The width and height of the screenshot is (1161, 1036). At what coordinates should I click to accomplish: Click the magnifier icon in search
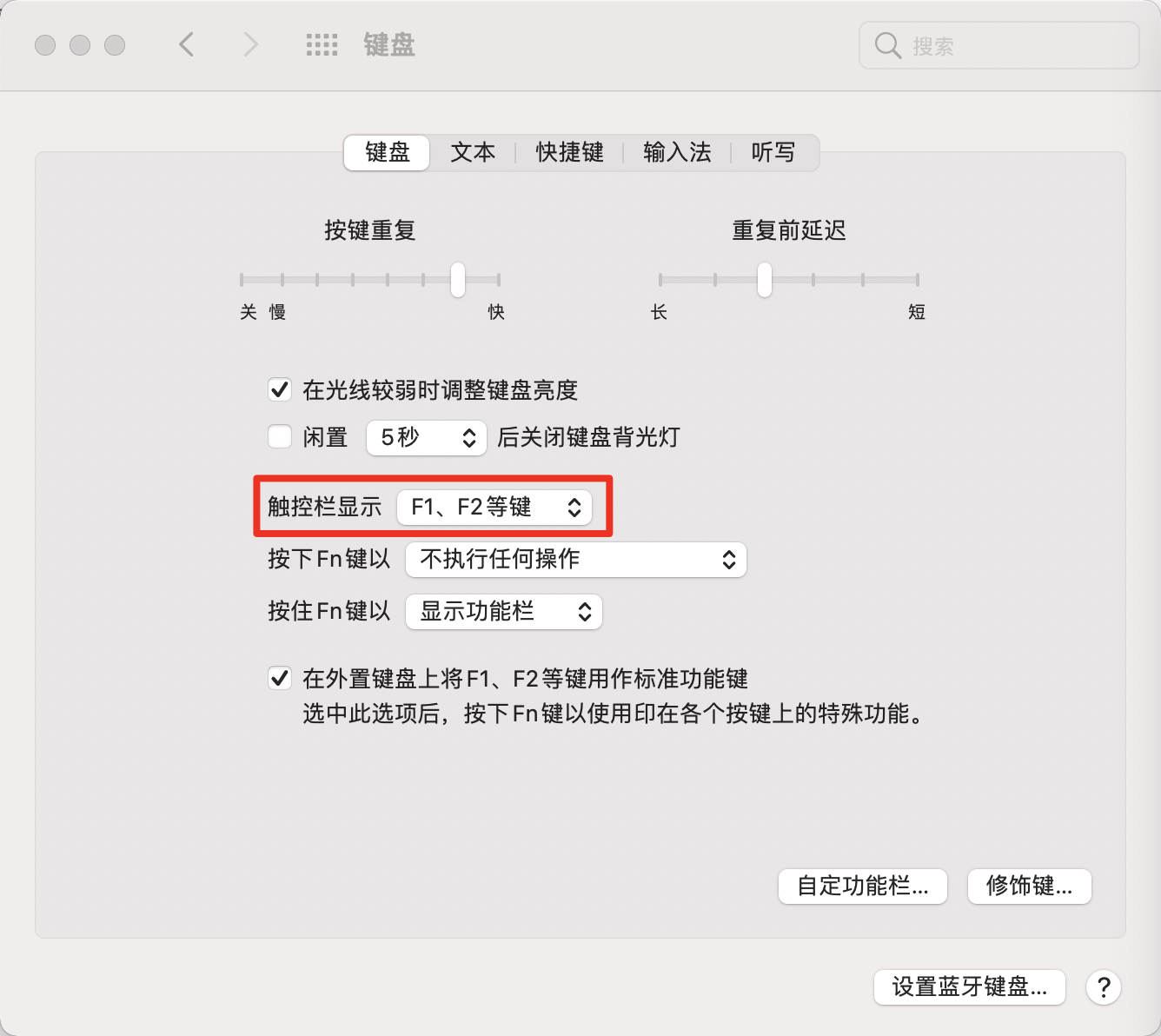tap(887, 45)
